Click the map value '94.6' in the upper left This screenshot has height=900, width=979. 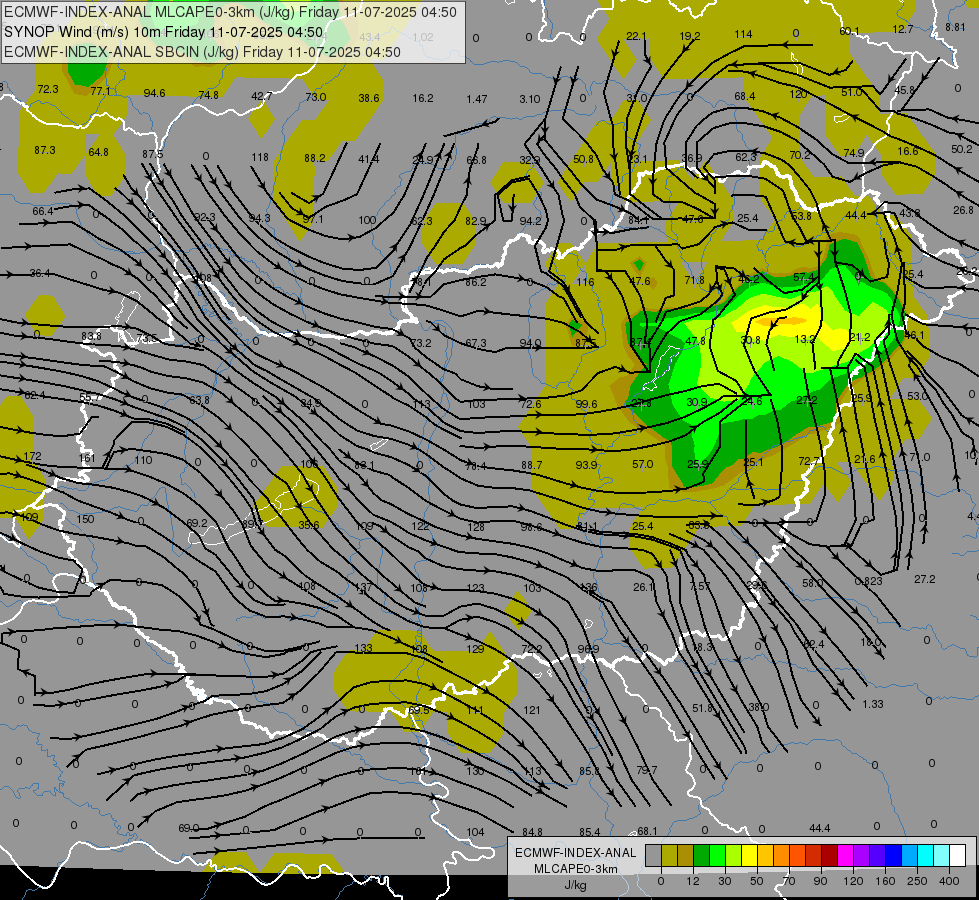(x=154, y=93)
